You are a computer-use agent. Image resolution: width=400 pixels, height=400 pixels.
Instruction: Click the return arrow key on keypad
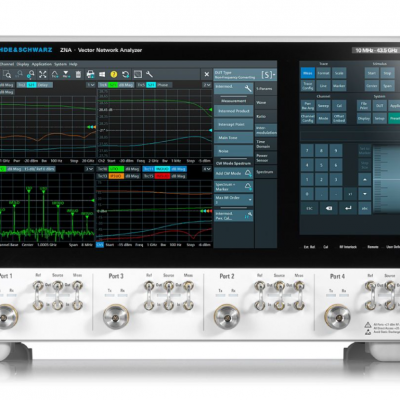click(x=348, y=208)
